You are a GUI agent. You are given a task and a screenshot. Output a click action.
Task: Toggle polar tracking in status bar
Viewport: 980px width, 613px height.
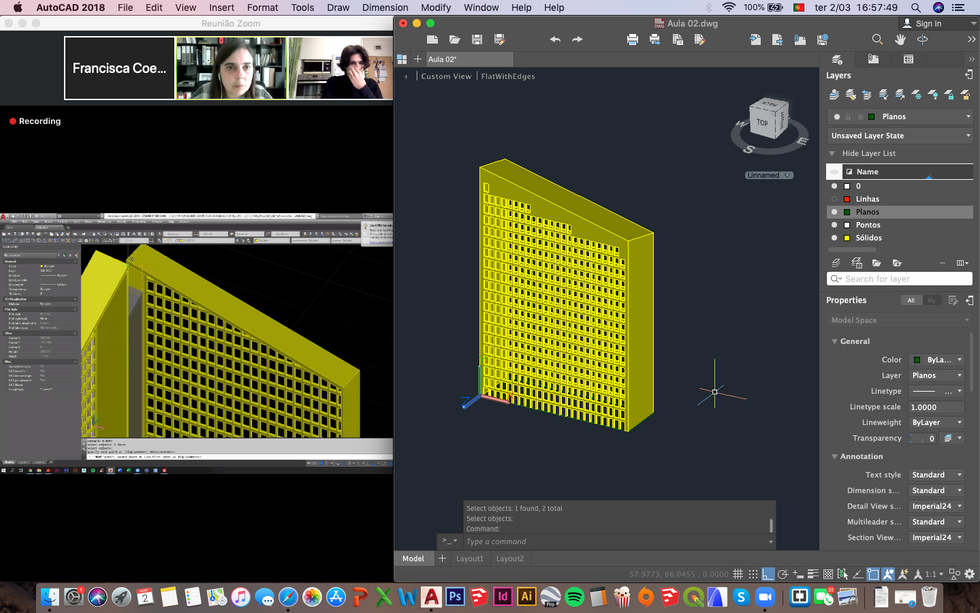pyautogui.click(x=782, y=574)
